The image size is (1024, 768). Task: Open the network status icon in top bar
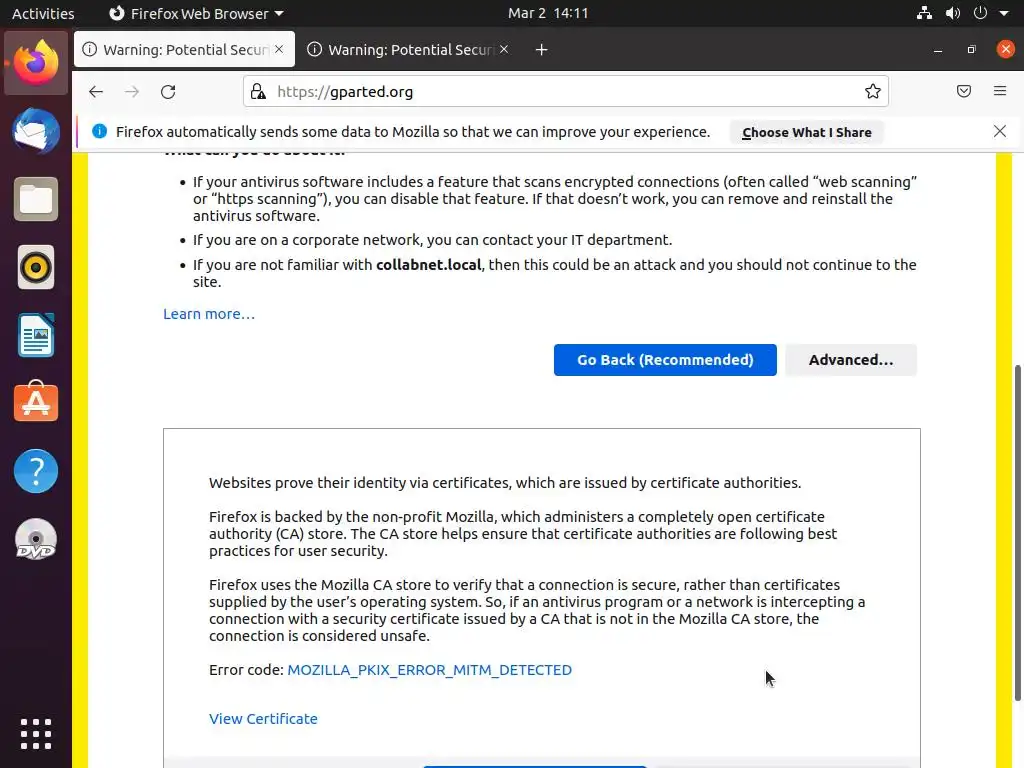tap(924, 13)
